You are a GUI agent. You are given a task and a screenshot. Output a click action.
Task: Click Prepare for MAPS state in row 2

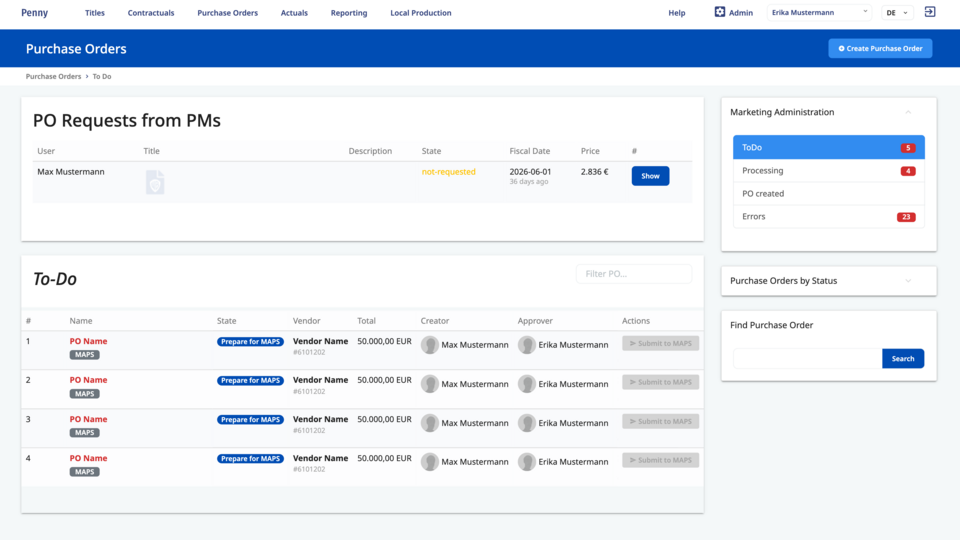coord(250,380)
